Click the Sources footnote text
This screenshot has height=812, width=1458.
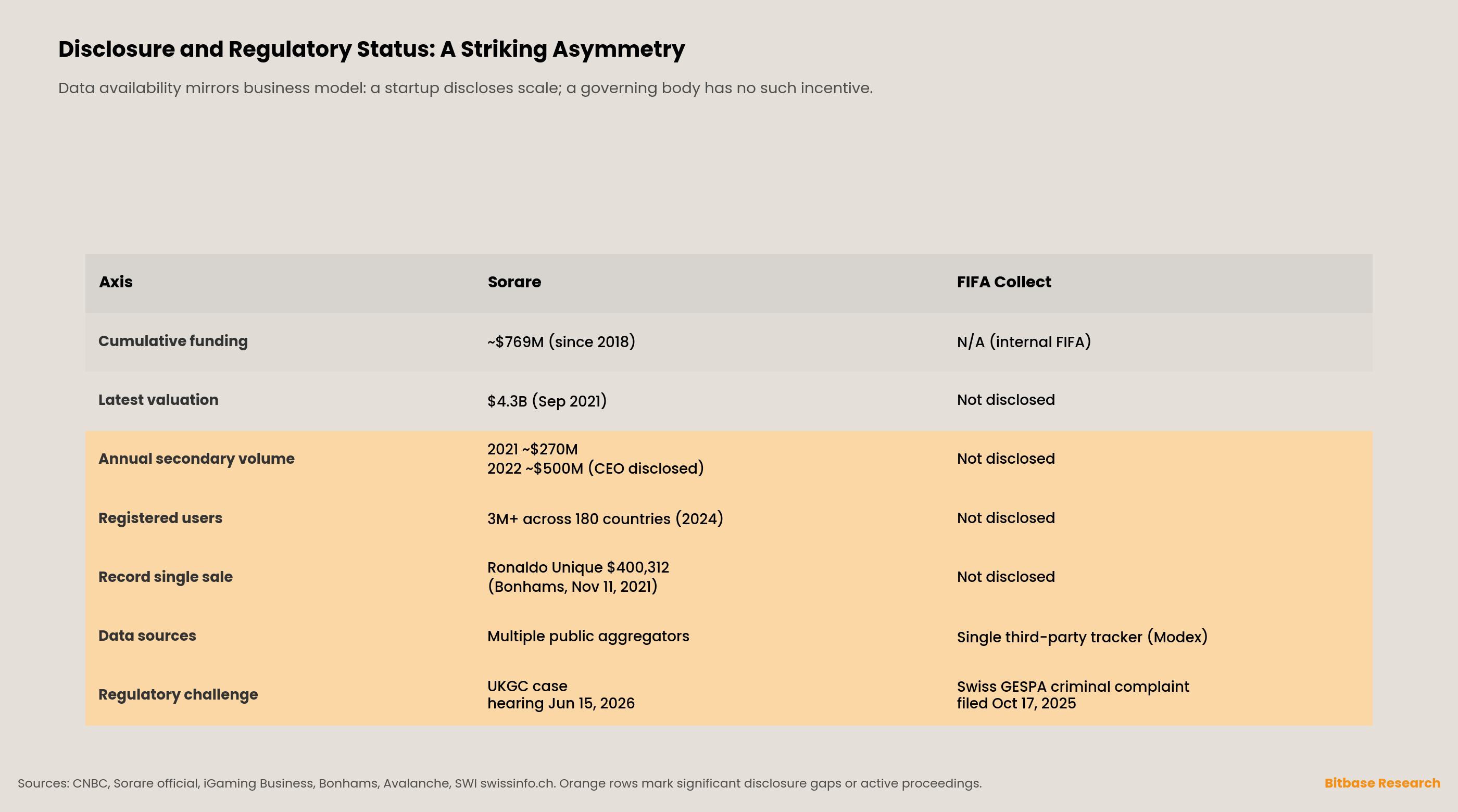[499, 784]
